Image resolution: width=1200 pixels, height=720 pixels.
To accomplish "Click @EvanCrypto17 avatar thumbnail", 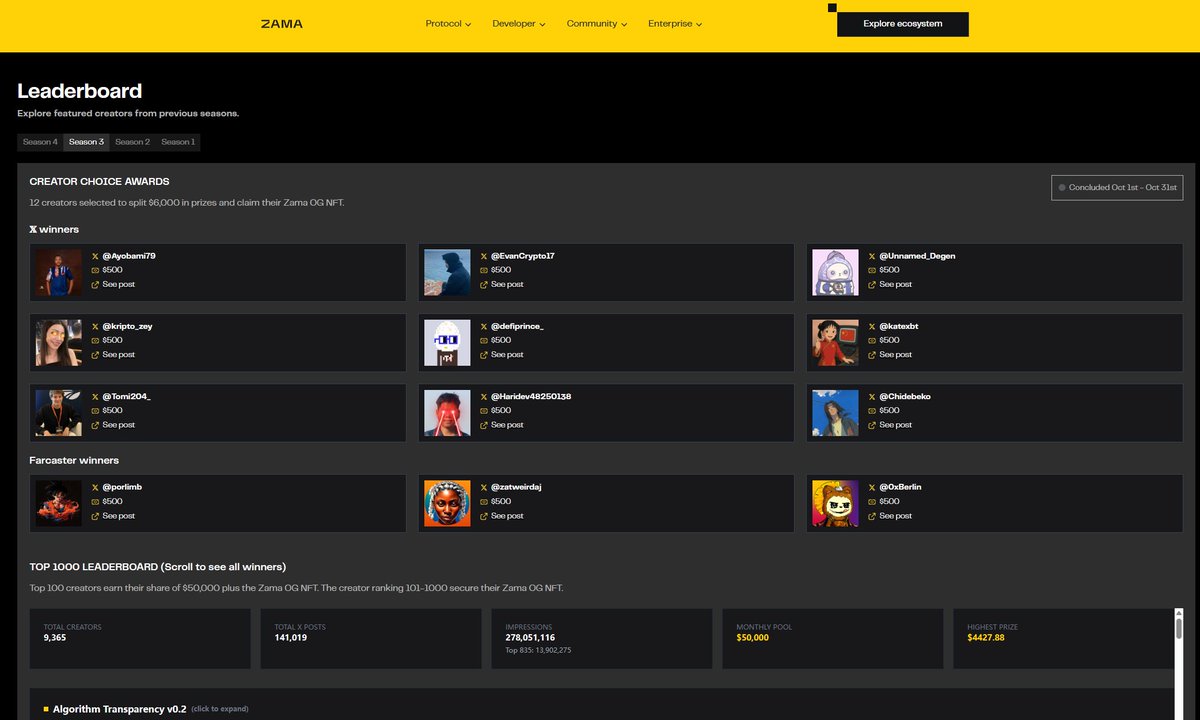I will 447,272.
